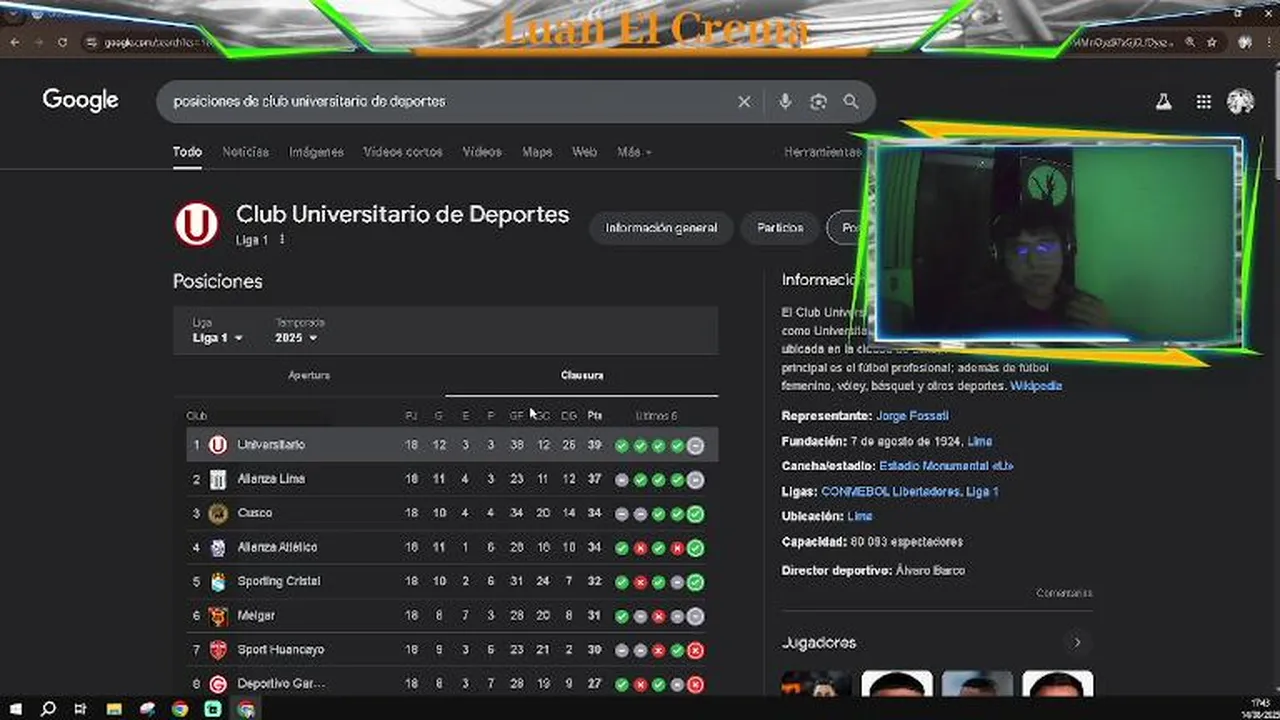Open the three-dot menu next to Liga 1
Screen dimensions: 1280x720
(x=282, y=240)
